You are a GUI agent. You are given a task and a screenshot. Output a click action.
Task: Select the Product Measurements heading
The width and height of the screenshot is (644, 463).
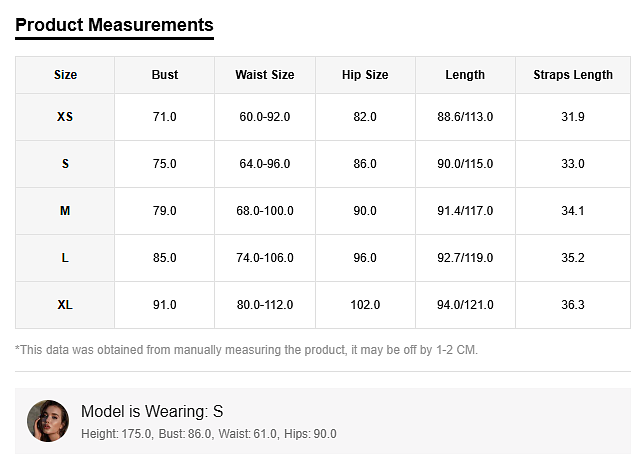(114, 25)
